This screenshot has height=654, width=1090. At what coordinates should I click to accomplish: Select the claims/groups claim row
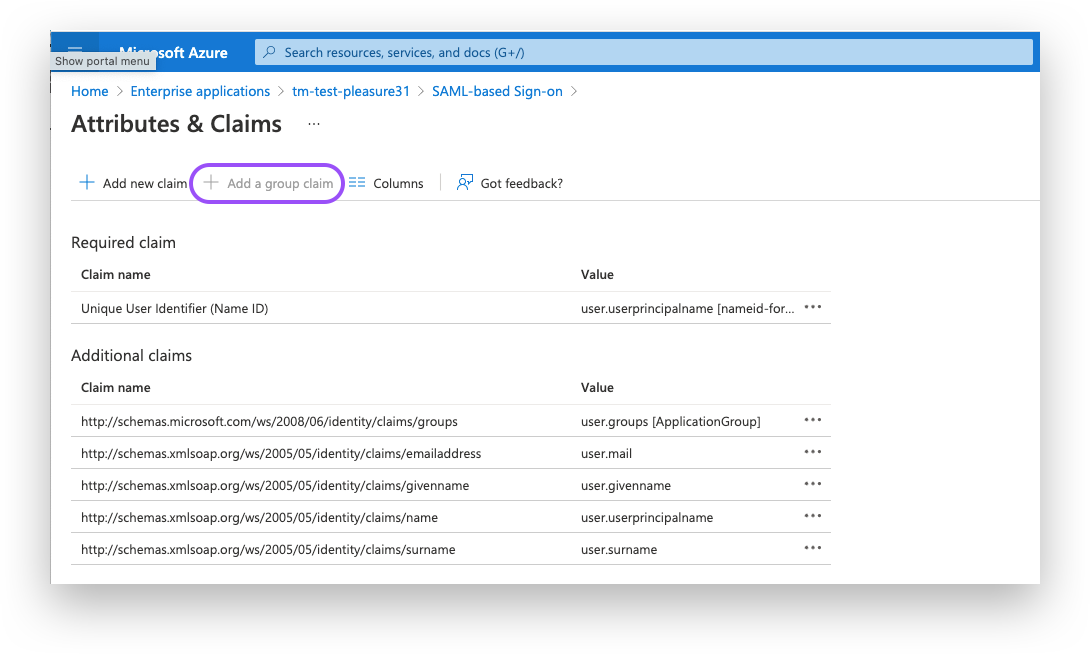pos(269,421)
